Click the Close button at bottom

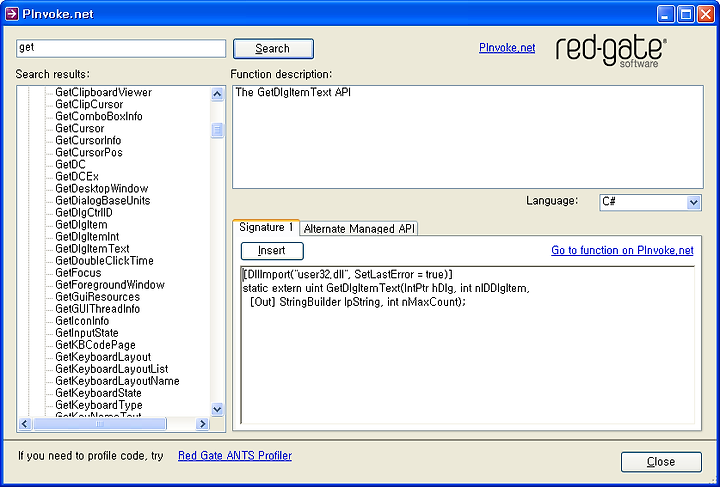(661, 462)
